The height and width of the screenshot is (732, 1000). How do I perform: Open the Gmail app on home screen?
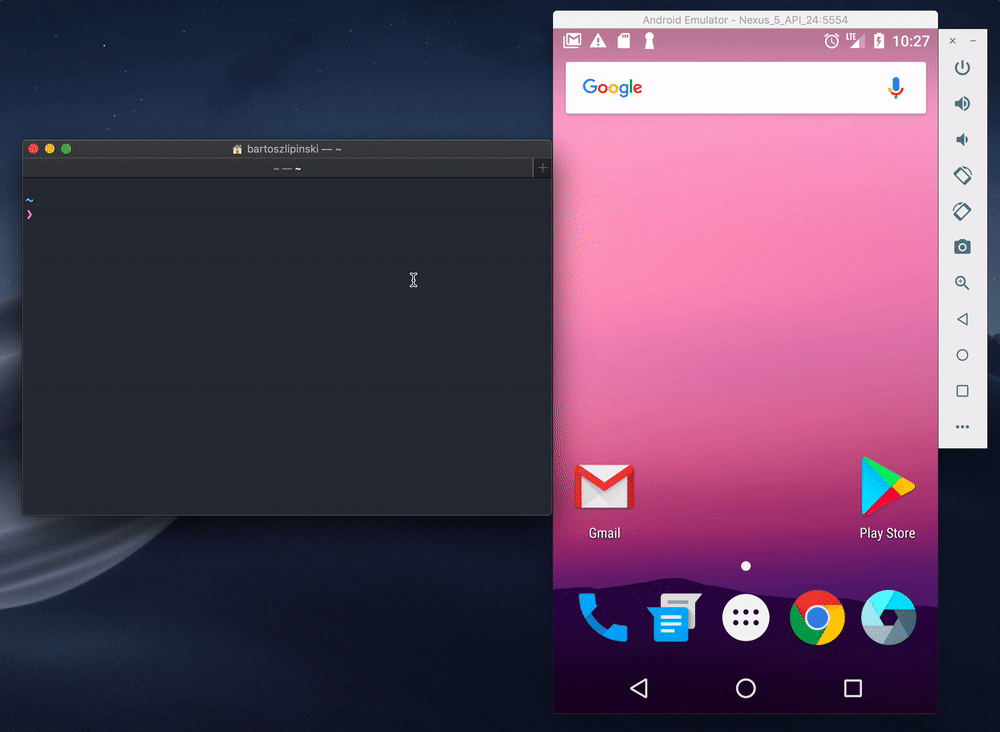tap(604, 487)
